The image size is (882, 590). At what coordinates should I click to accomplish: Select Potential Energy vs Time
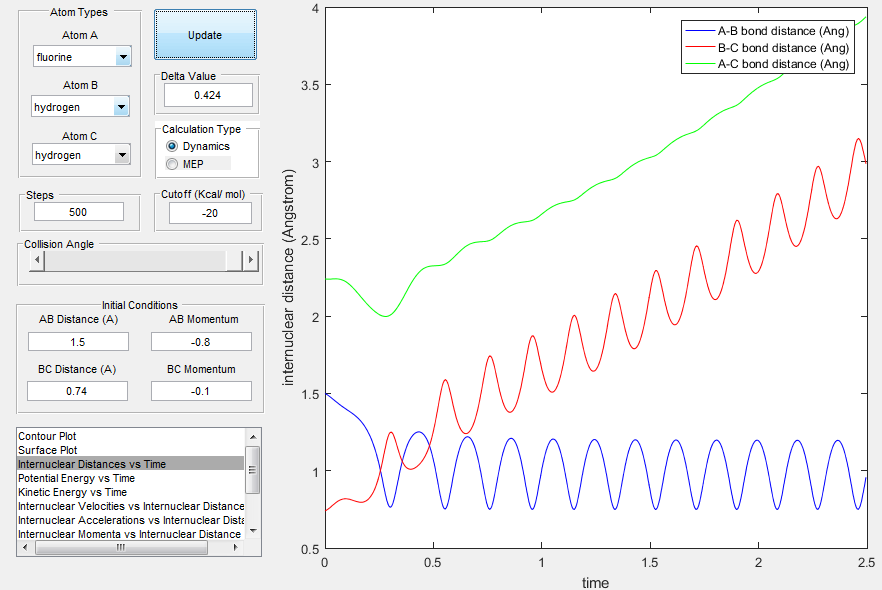(x=131, y=478)
